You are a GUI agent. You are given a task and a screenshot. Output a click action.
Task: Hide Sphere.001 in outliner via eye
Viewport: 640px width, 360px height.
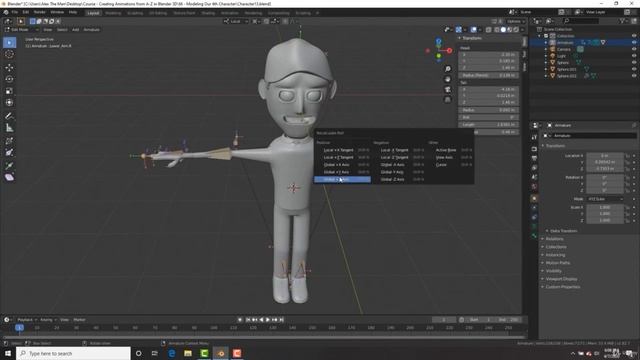point(634,69)
